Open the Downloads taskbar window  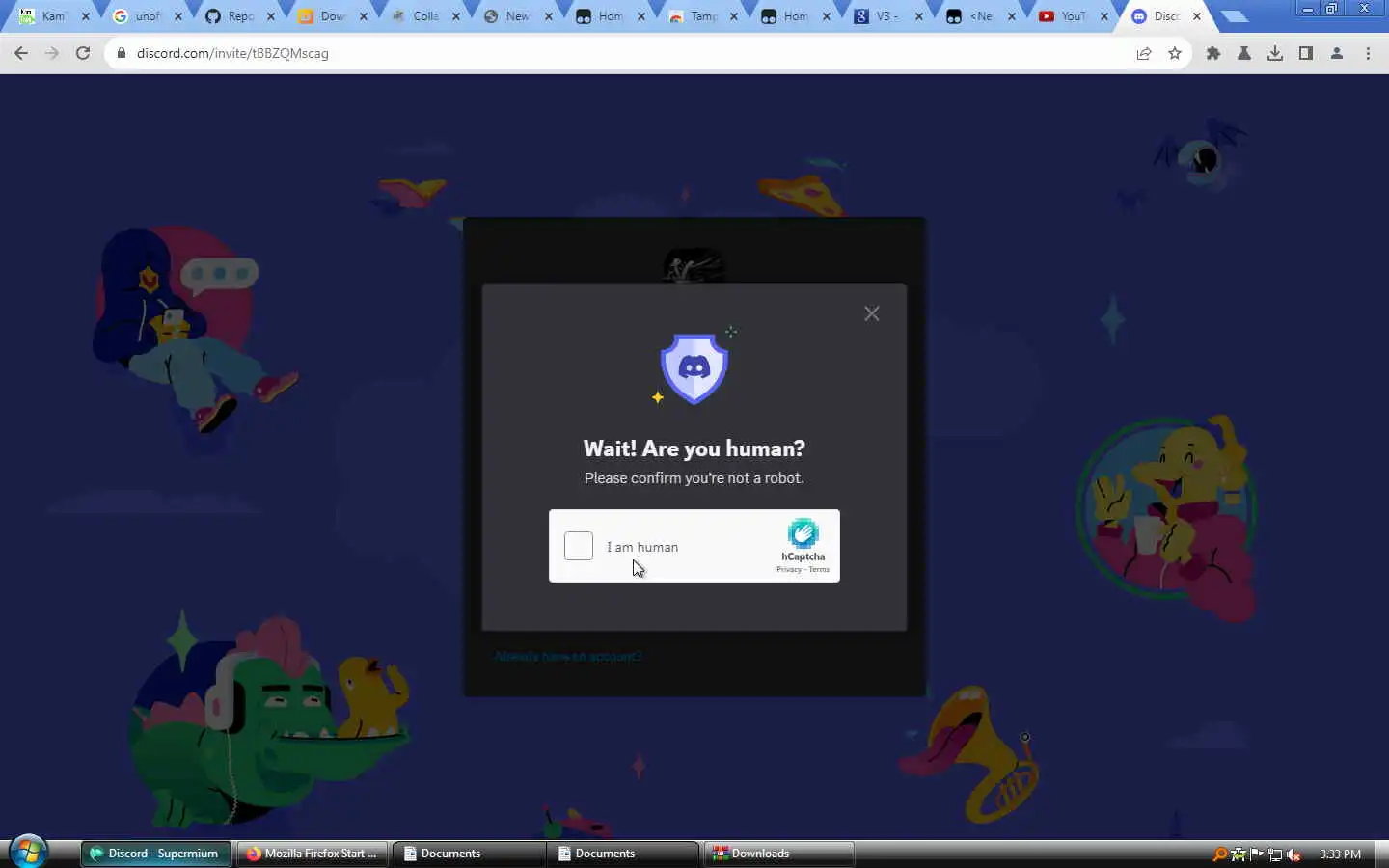778,854
